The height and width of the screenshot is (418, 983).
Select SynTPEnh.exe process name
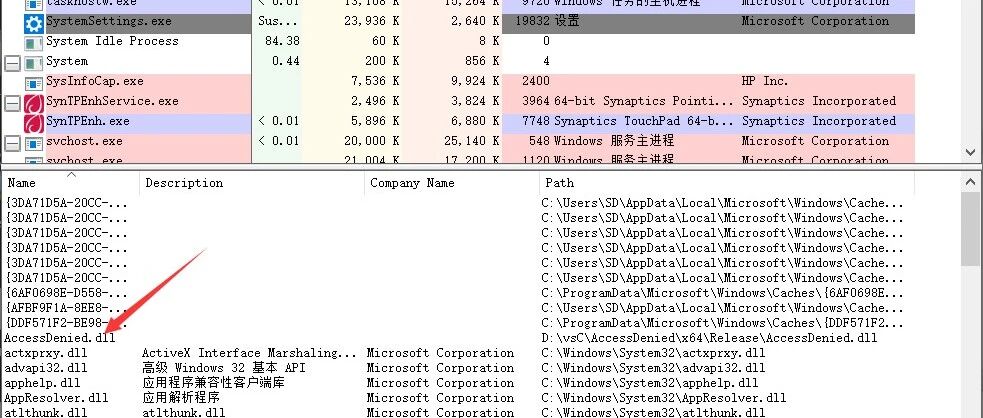[88, 122]
